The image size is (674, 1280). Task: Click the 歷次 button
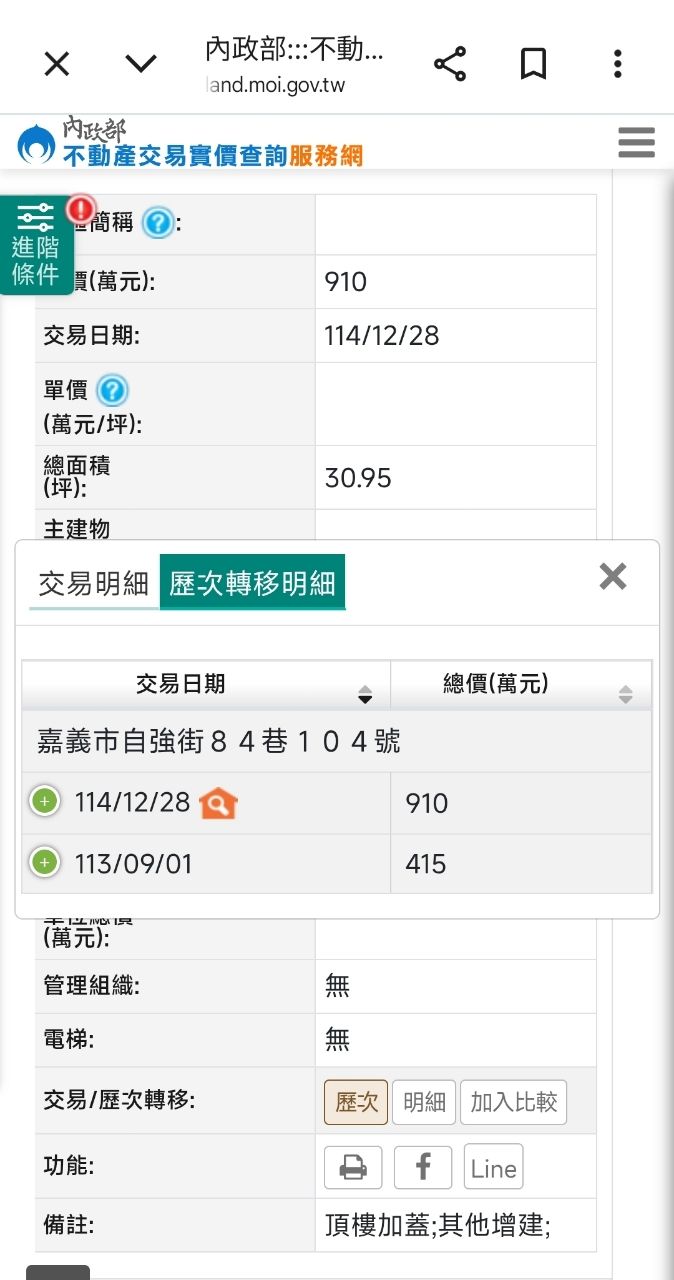(x=356, y=1103)
